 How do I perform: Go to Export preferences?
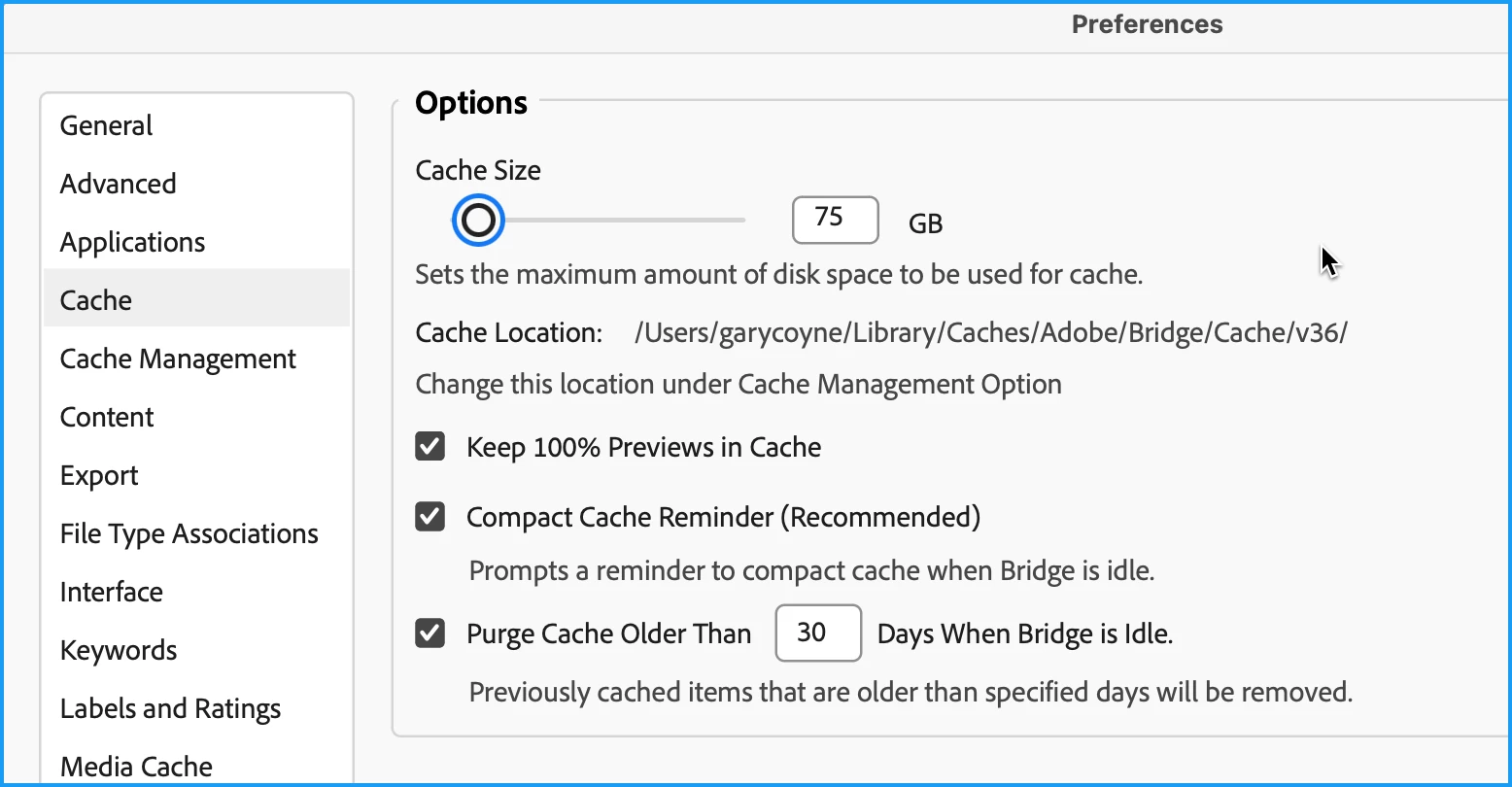99,476
